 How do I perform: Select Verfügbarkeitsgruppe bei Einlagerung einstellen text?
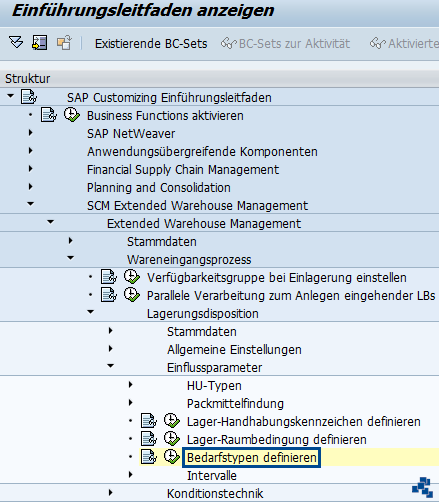(x=277, y=278)
